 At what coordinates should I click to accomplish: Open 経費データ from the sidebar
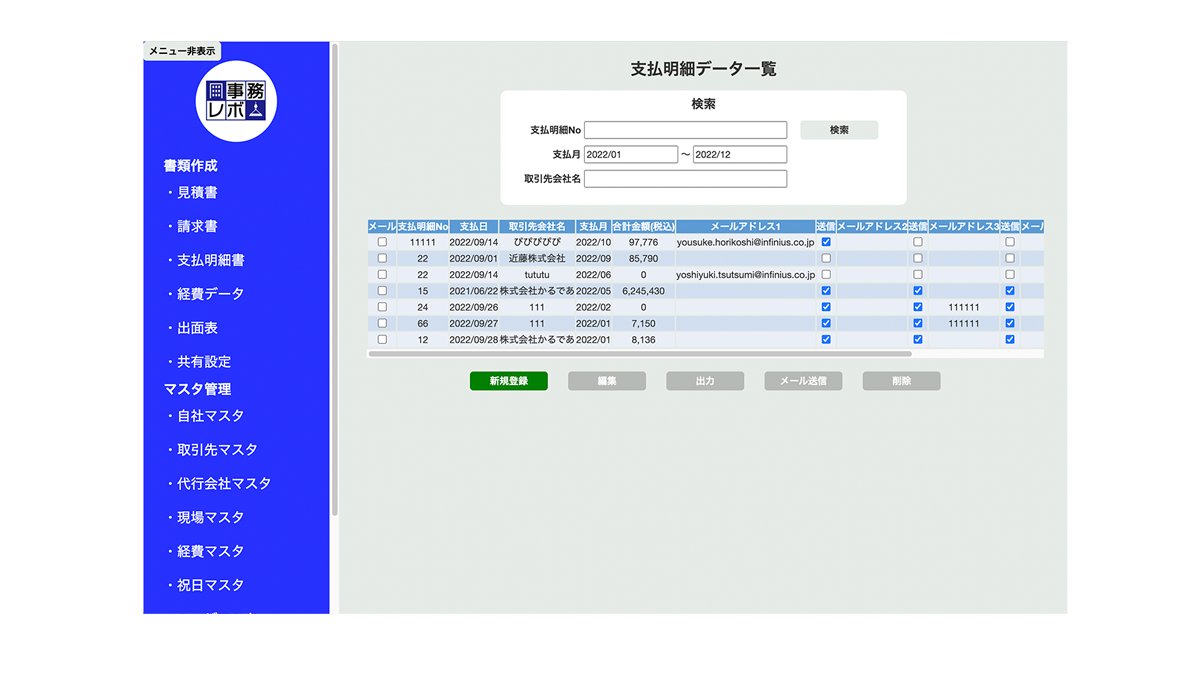pyautogui.click(x=210, y=294)
